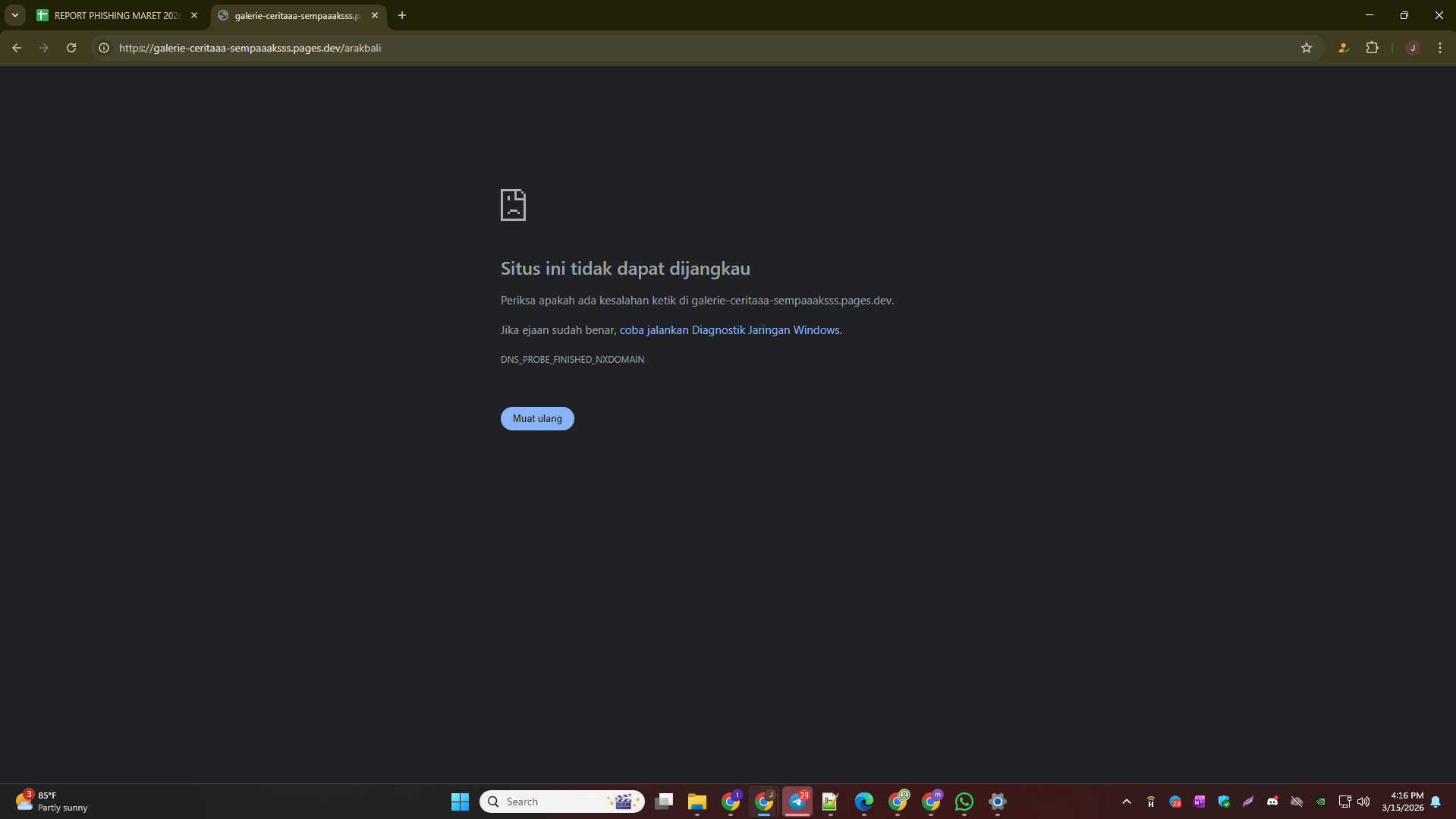Viewport: 1456px width, 819px height.
Task: Switch to REPORT PHISHING MARET tab
Action: click(x=118, y=15)
